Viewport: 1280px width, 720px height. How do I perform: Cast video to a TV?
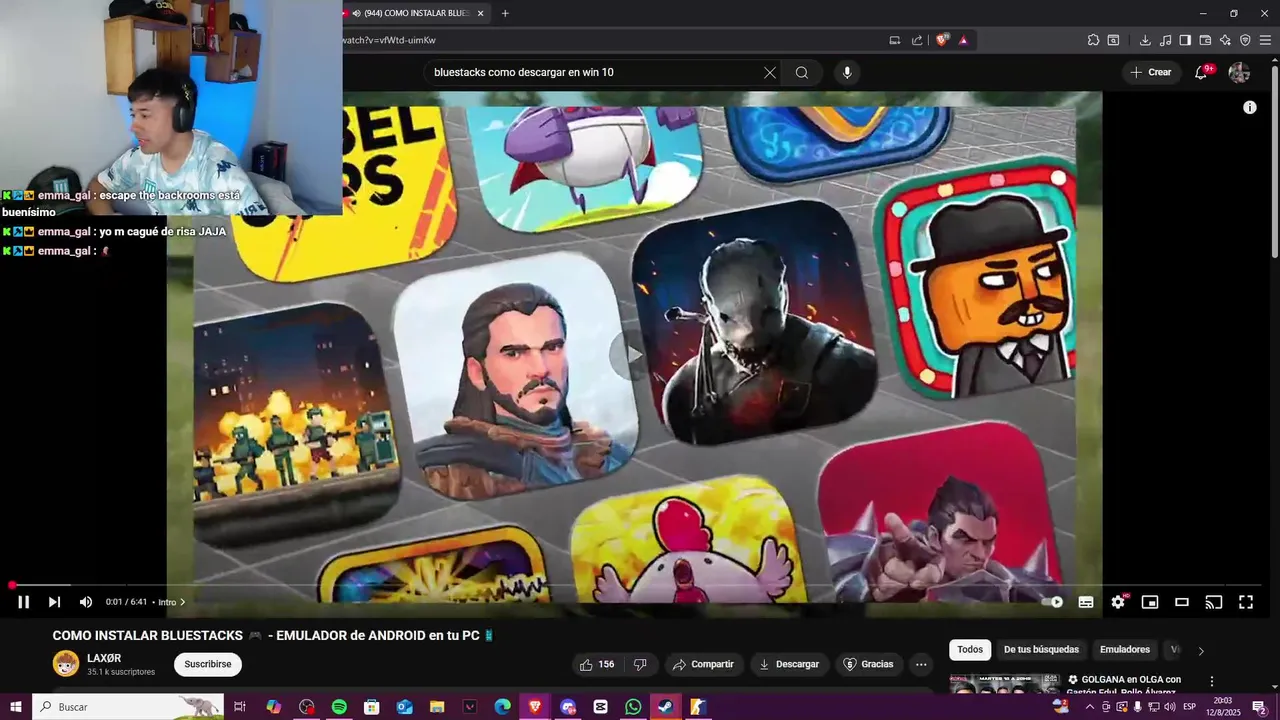pos(1214,602)
